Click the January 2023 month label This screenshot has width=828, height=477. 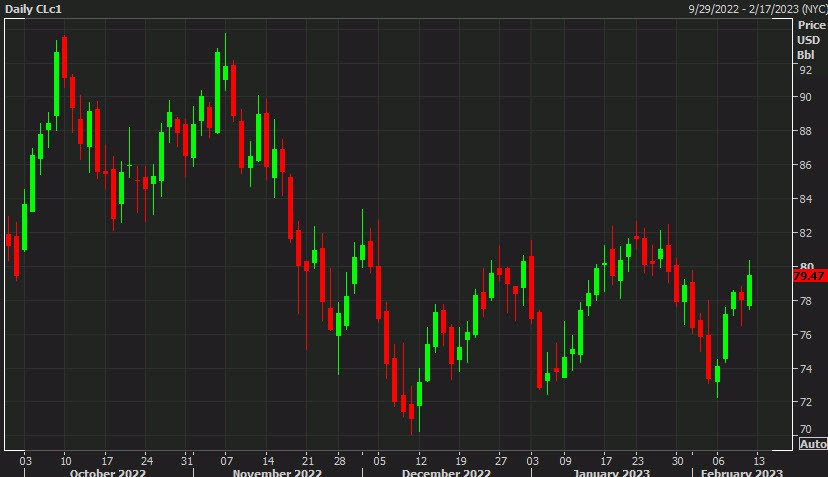coord(611,472)
